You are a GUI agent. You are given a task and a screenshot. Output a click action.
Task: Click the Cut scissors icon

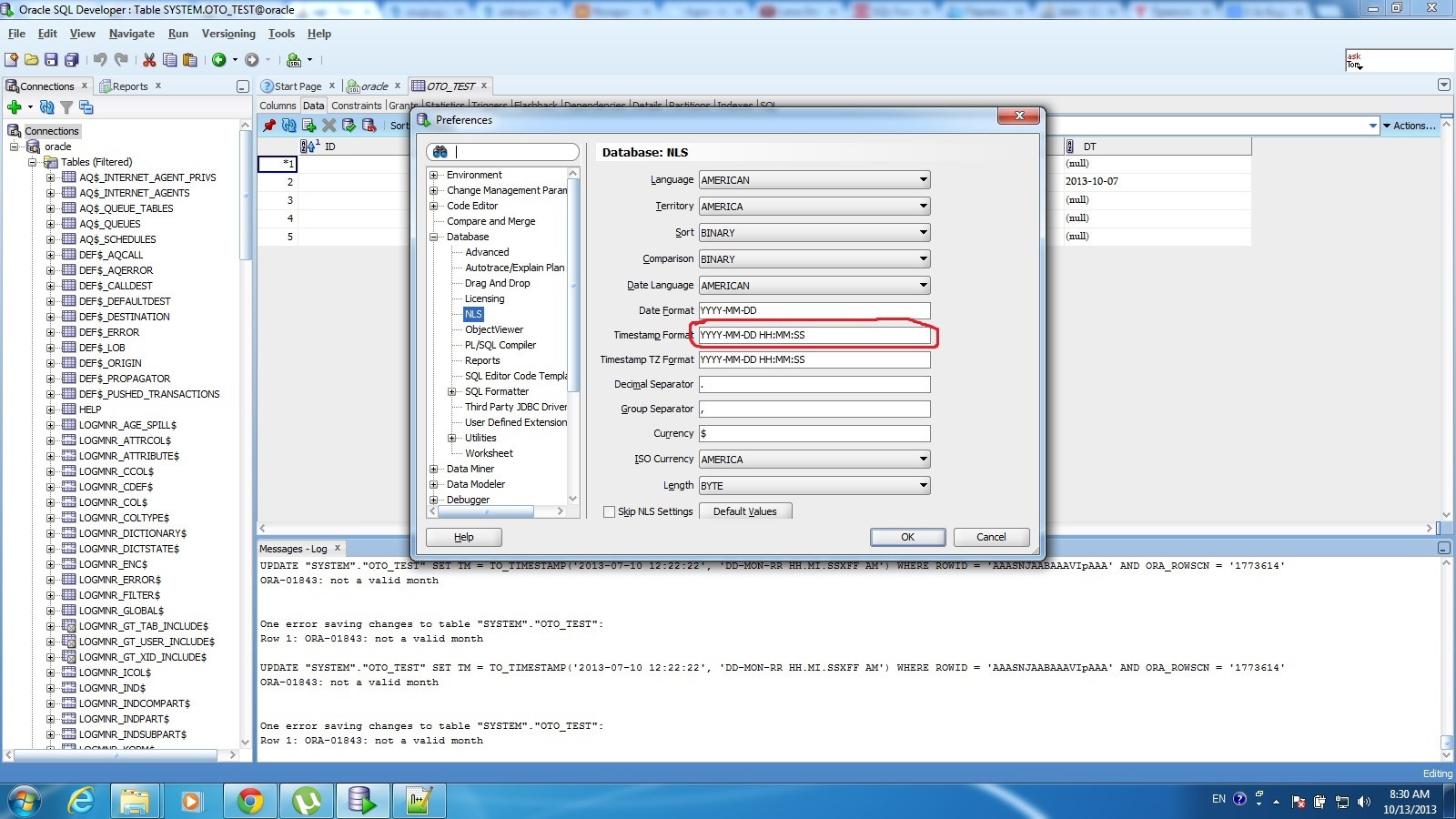point(149,60)
